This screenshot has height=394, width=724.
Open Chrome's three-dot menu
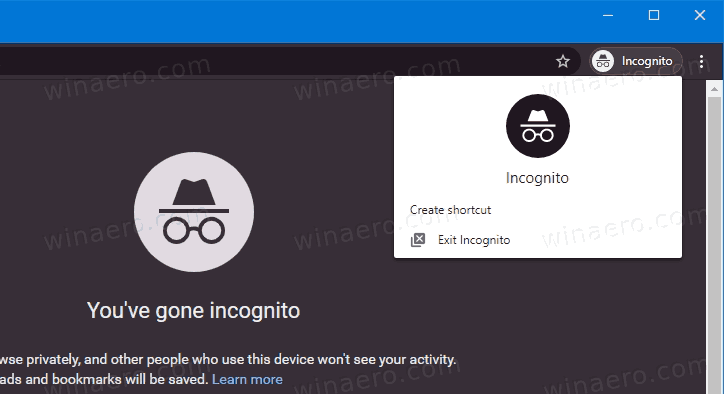[x=701, y=61]
